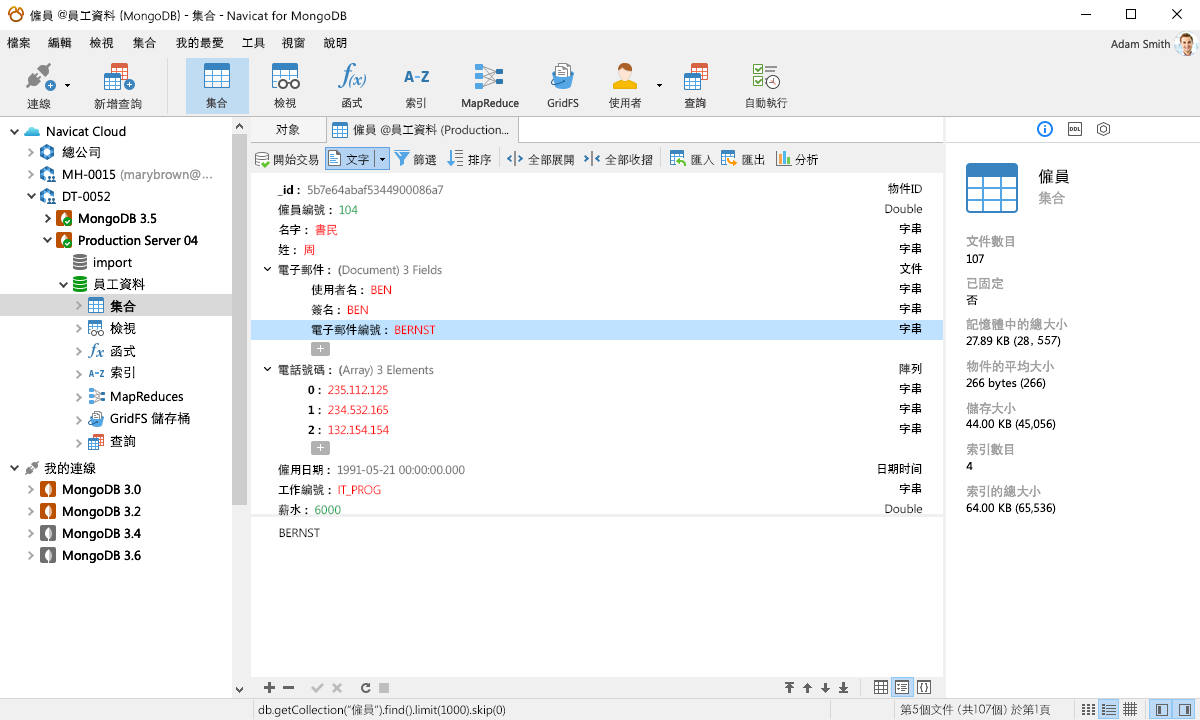
Task: Switch to grid view at bottom right
Action: click(x=880, y=687)
